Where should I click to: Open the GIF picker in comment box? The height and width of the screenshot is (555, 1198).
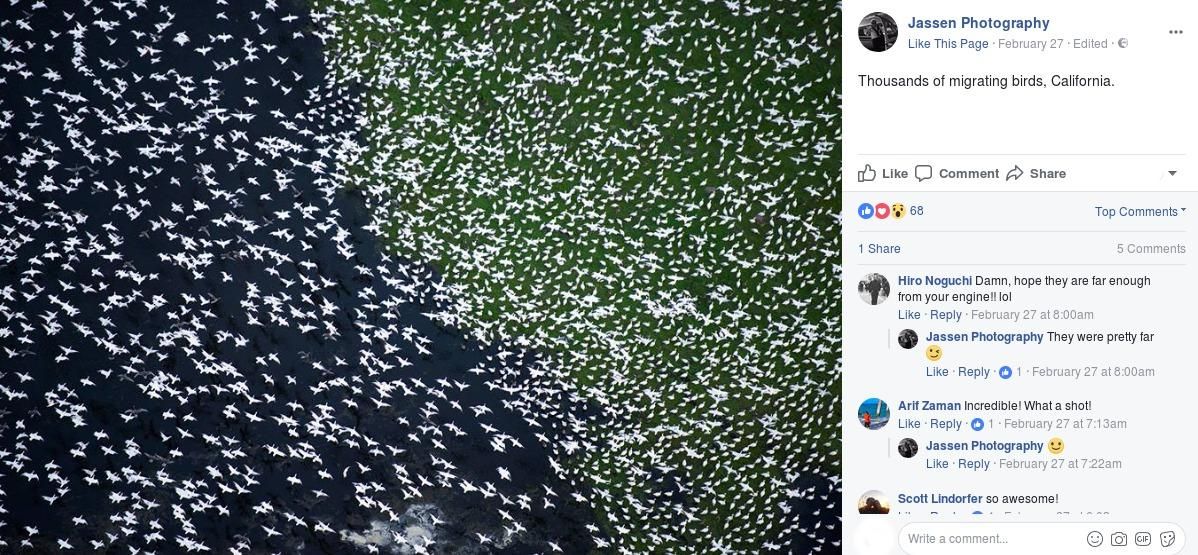click(1143, 539)
